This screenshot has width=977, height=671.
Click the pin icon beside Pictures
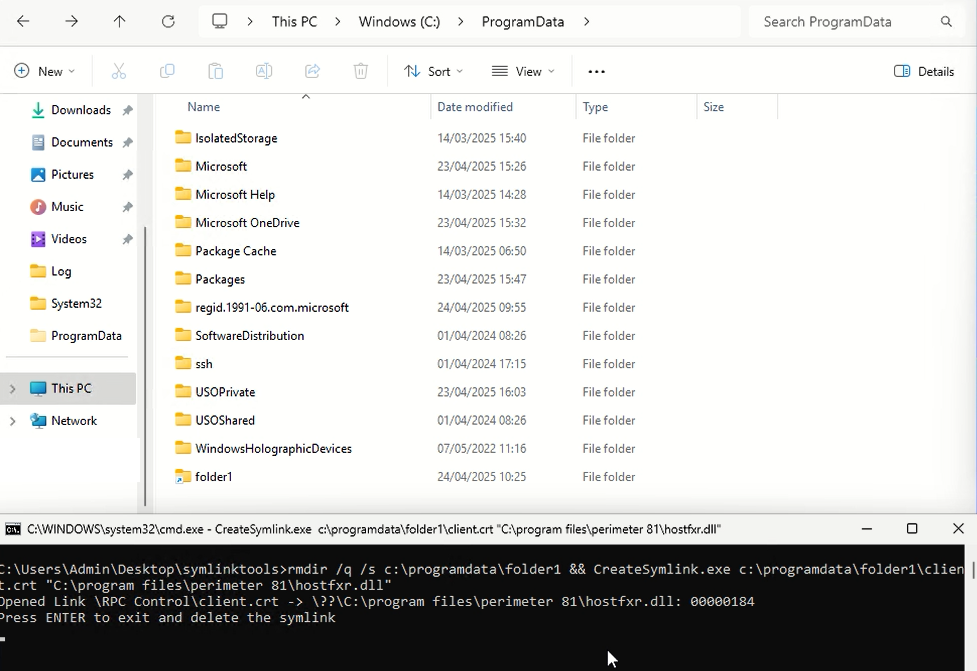[x=128, y=175]
